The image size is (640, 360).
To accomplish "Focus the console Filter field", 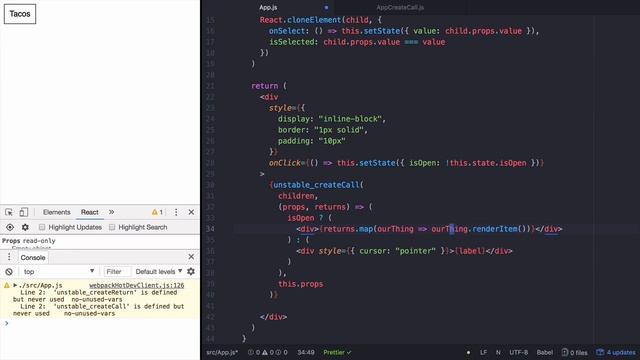I will [x=117, y=271].
